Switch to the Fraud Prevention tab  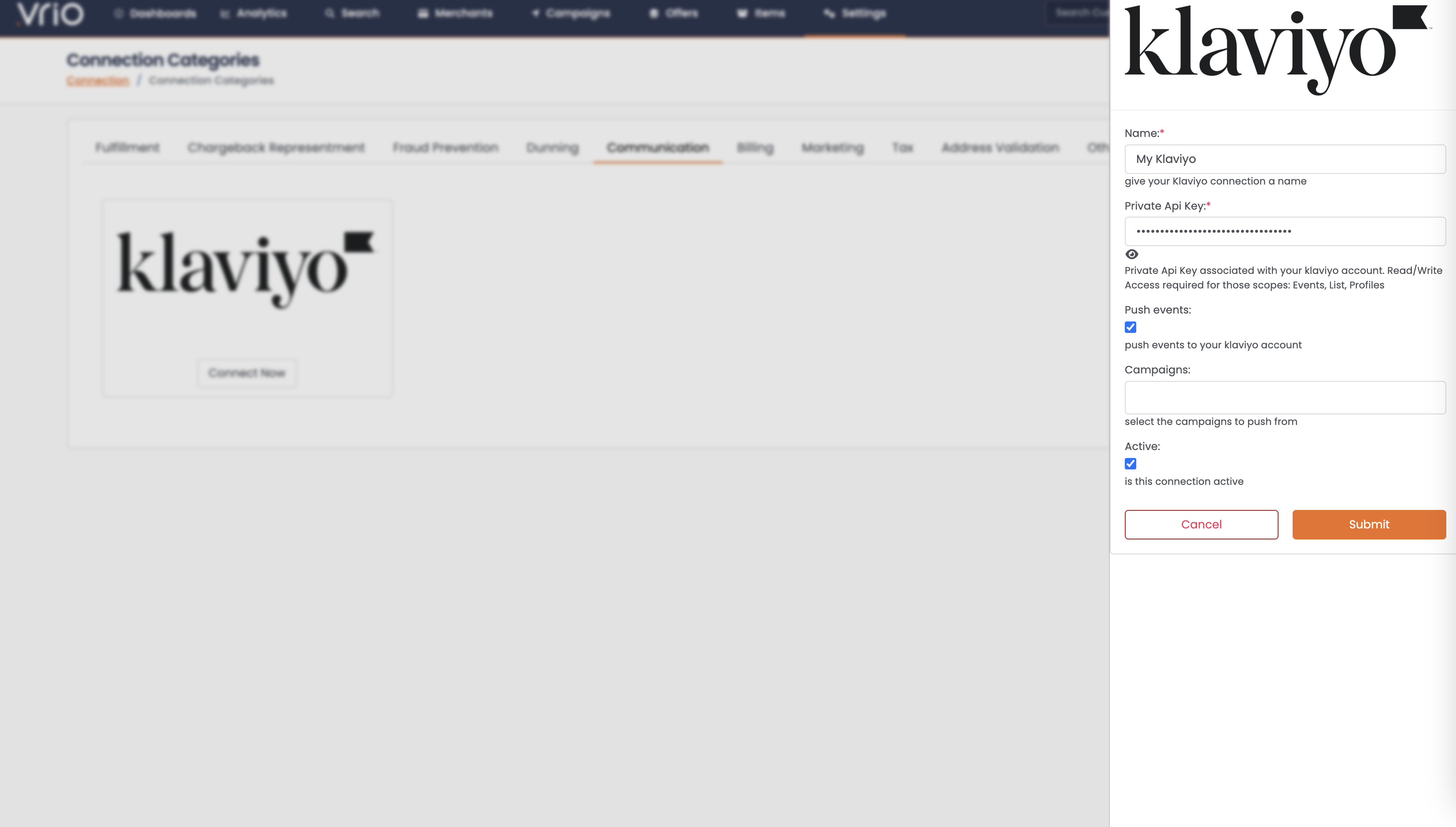tap(445, 148)
